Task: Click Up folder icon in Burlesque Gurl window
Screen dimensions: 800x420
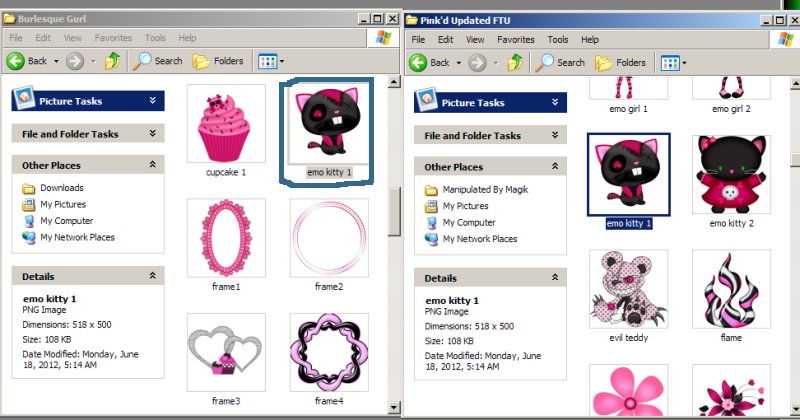Action: click(x=113, y=61)
